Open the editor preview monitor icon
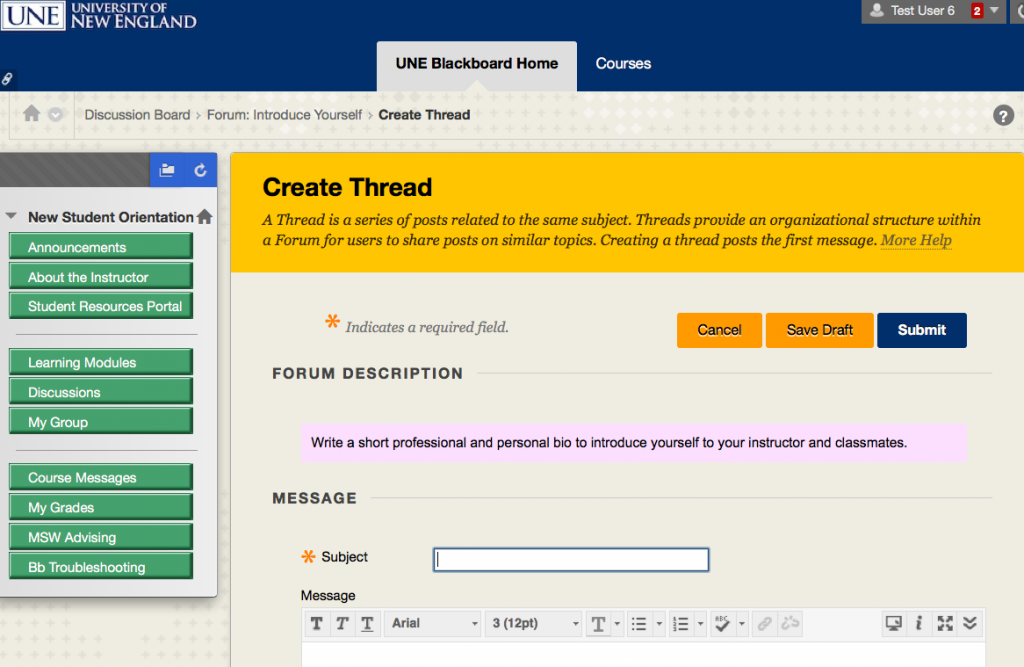Image resolution: width=1024 pixels, height=667 pixels. click(x=893, y=623)
